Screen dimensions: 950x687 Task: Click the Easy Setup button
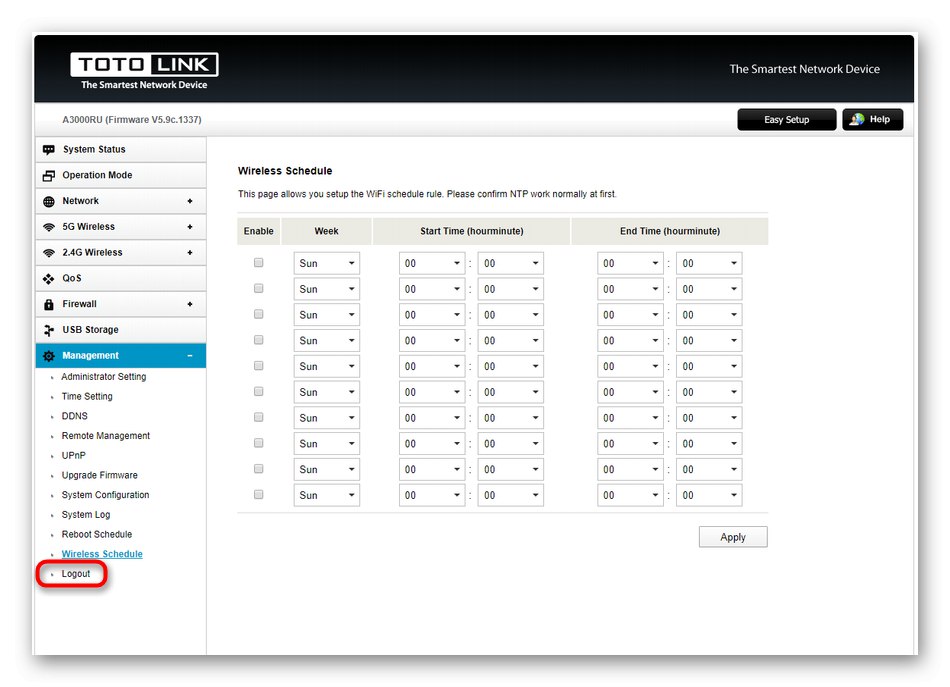click(x=786, y=120)
